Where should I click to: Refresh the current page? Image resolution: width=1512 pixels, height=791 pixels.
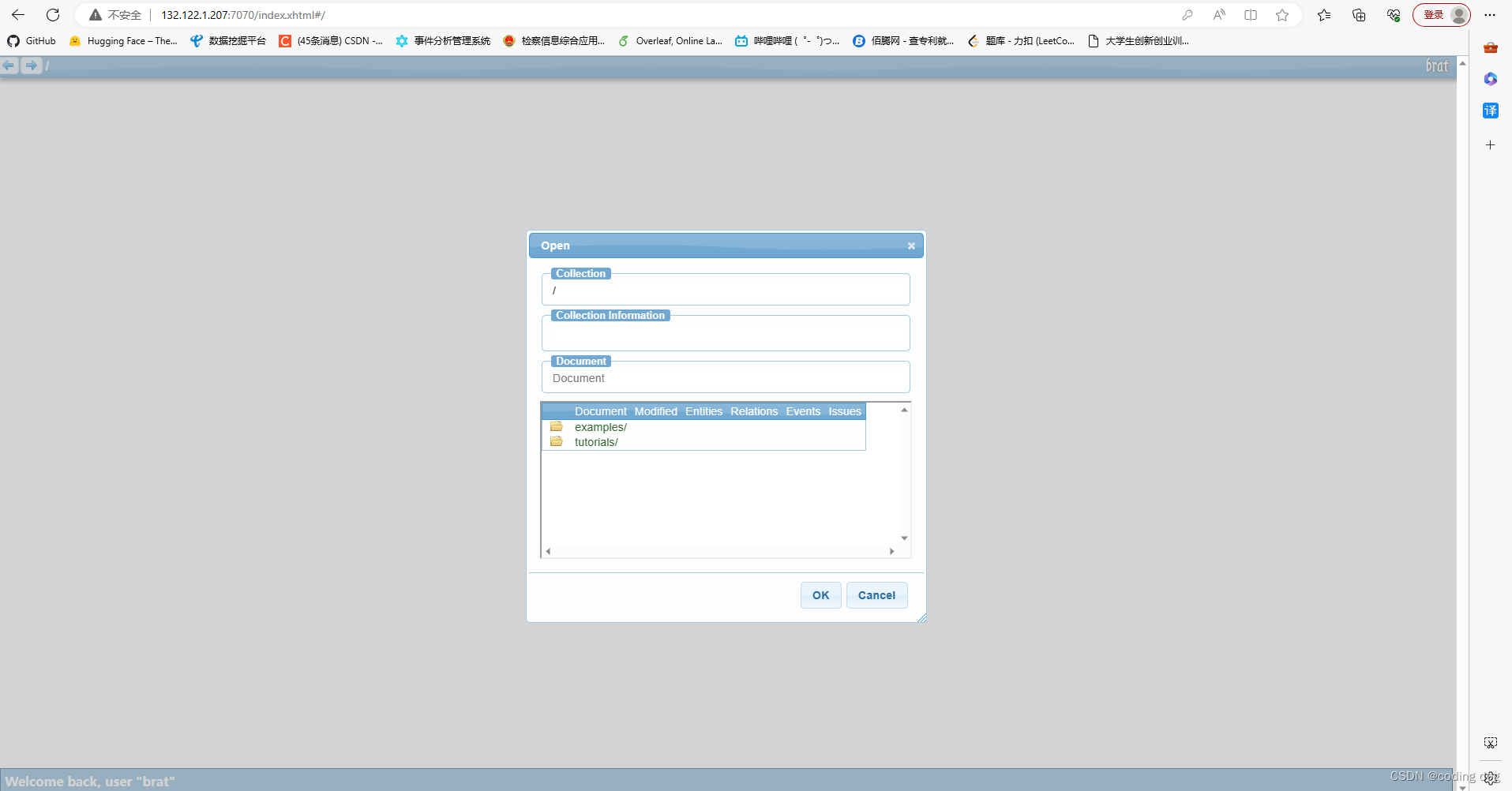tap(52, 15)
